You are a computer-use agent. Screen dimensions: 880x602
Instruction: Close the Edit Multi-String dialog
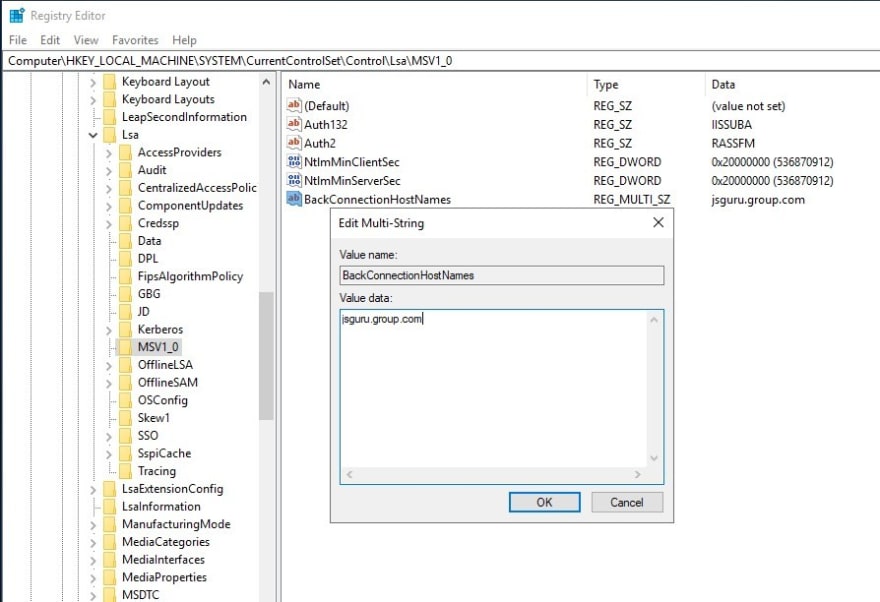tap(658, 223)
